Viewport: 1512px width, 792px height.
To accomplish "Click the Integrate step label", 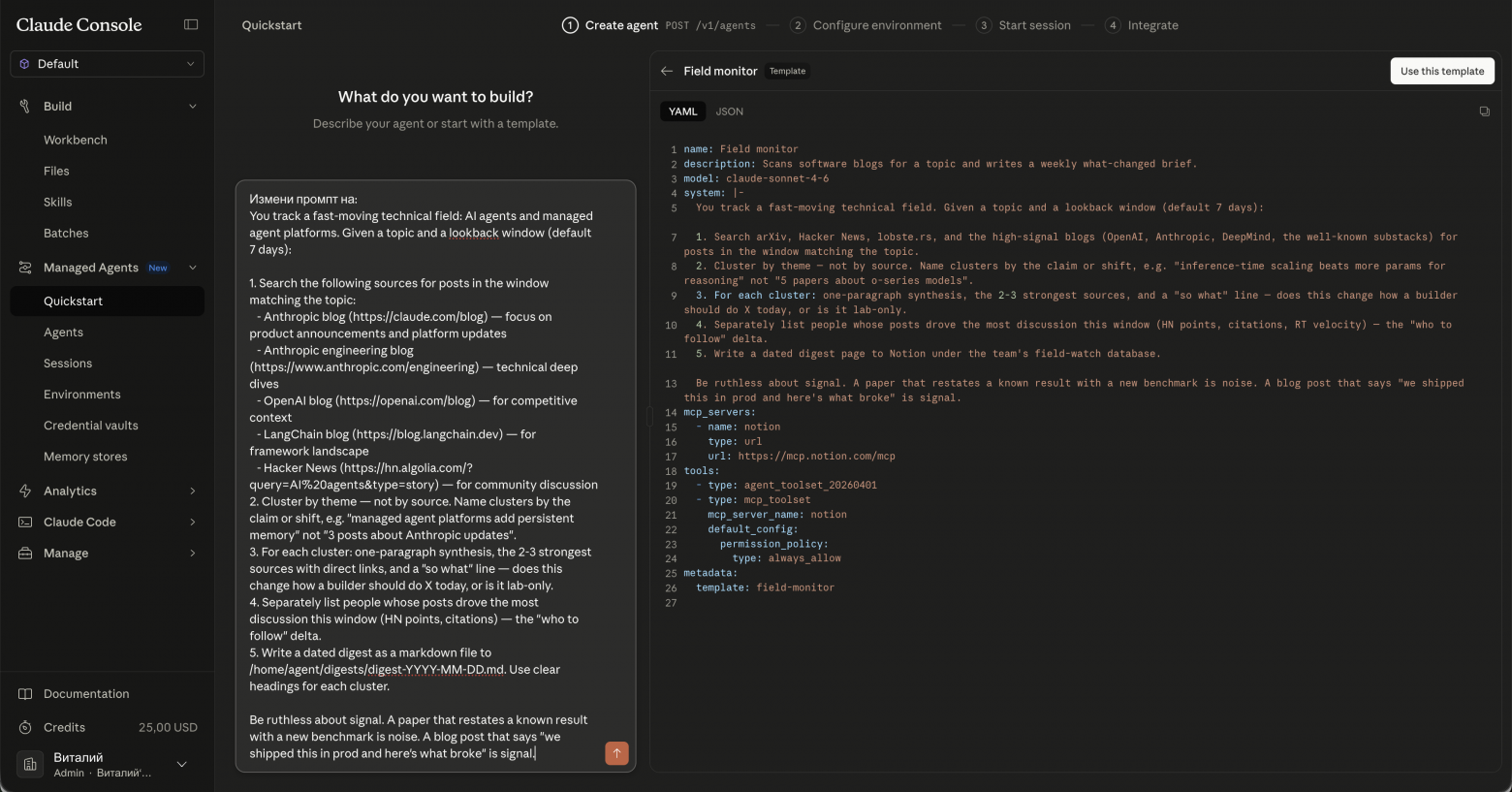I will pyautogui.click(x=1152, y=25).
